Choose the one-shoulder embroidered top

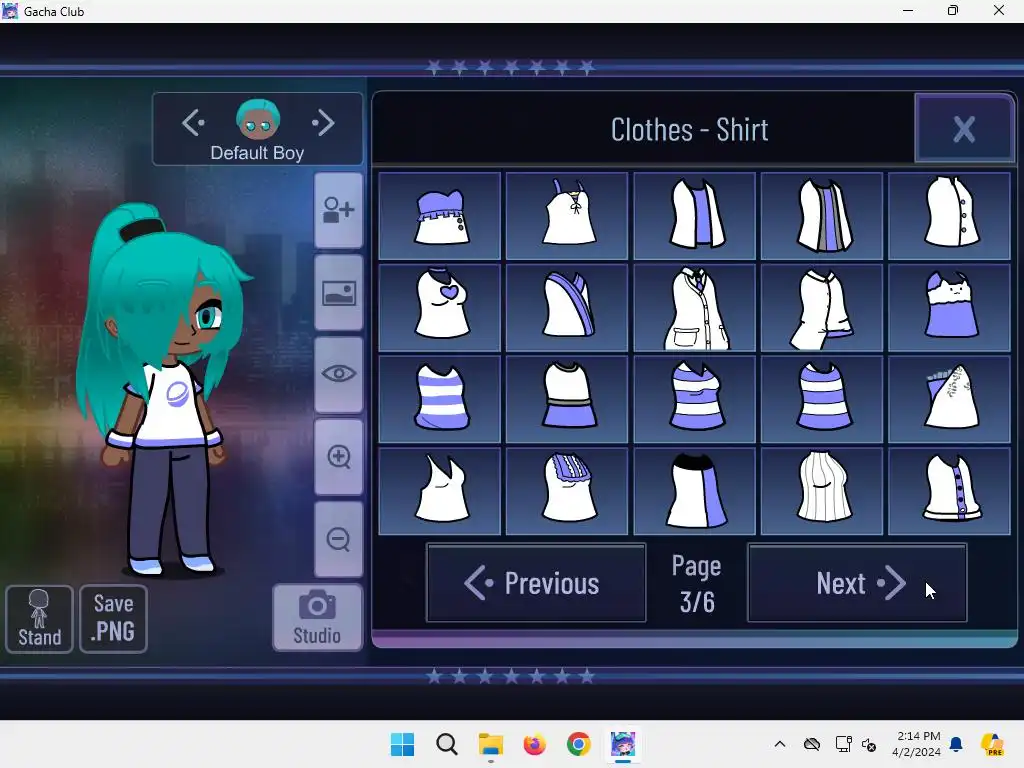pyautogui.click(x=950, y=399)
